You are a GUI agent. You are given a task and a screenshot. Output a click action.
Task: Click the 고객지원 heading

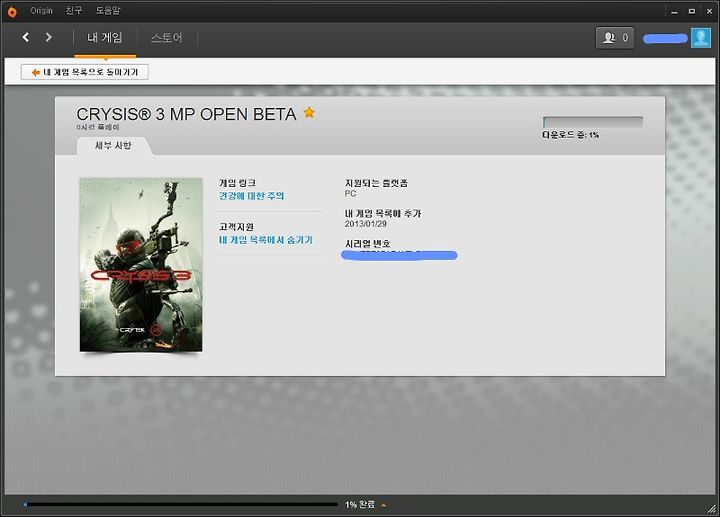[236, 227]
